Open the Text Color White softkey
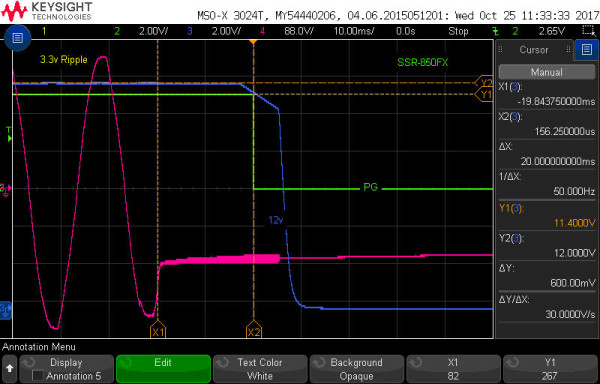The height and width of the screenshot is (384, 600). 260,369
